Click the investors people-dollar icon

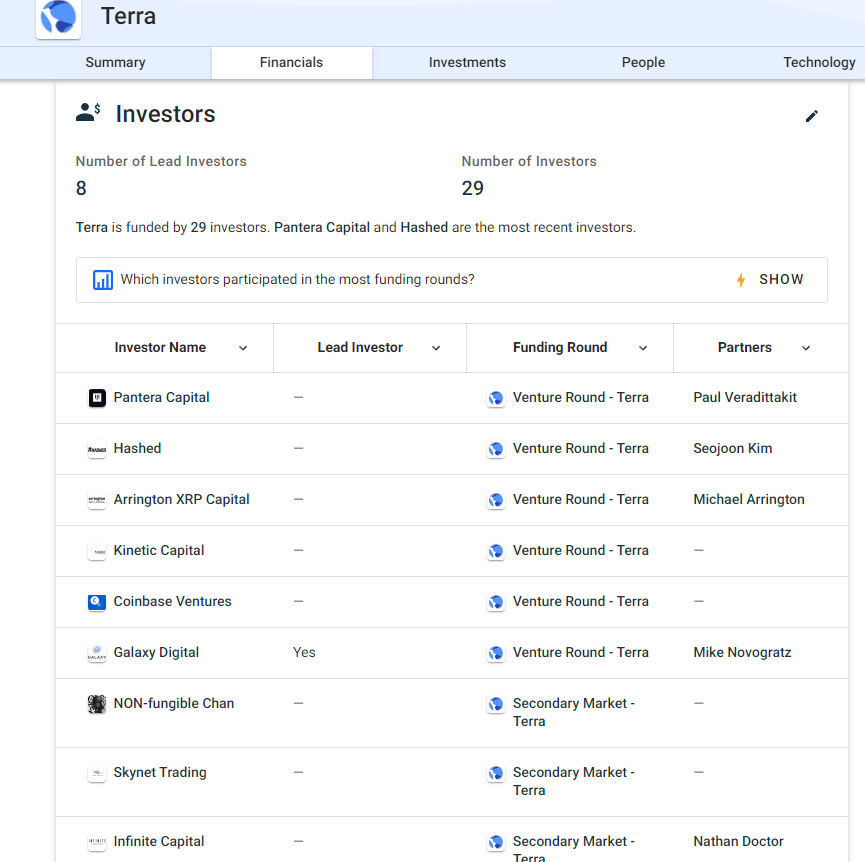click(88, 112)
